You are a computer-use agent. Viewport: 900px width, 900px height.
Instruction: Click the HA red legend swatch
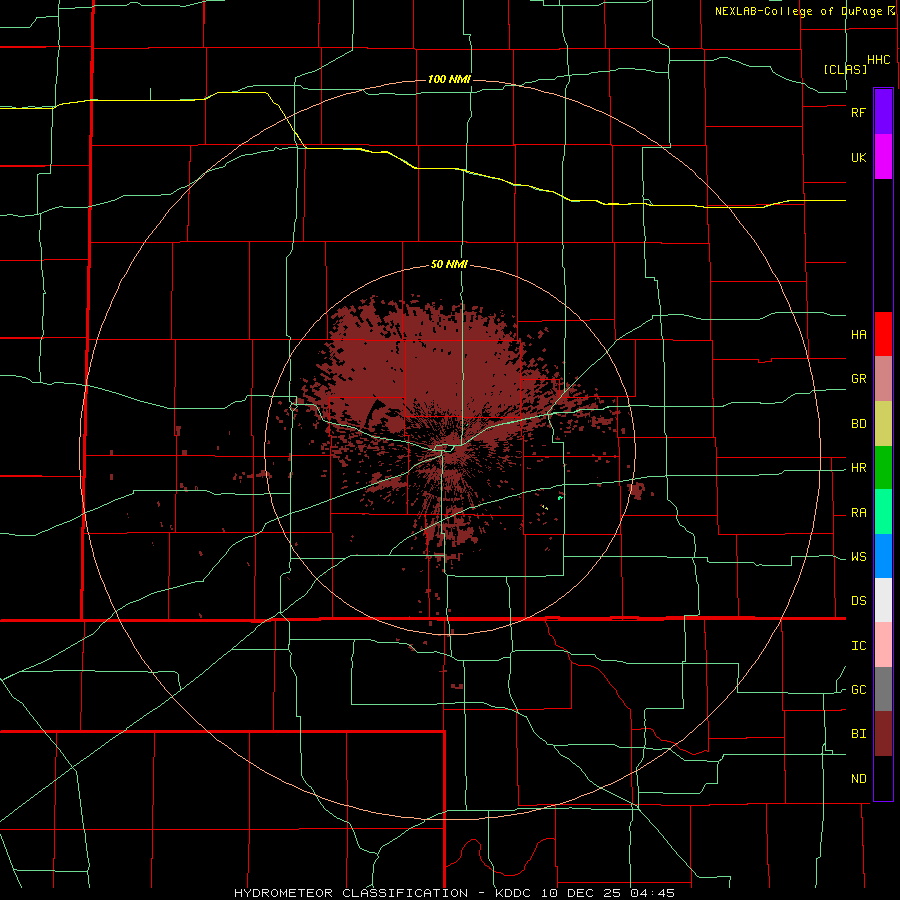pyautogui.click(x=883, y=334)
